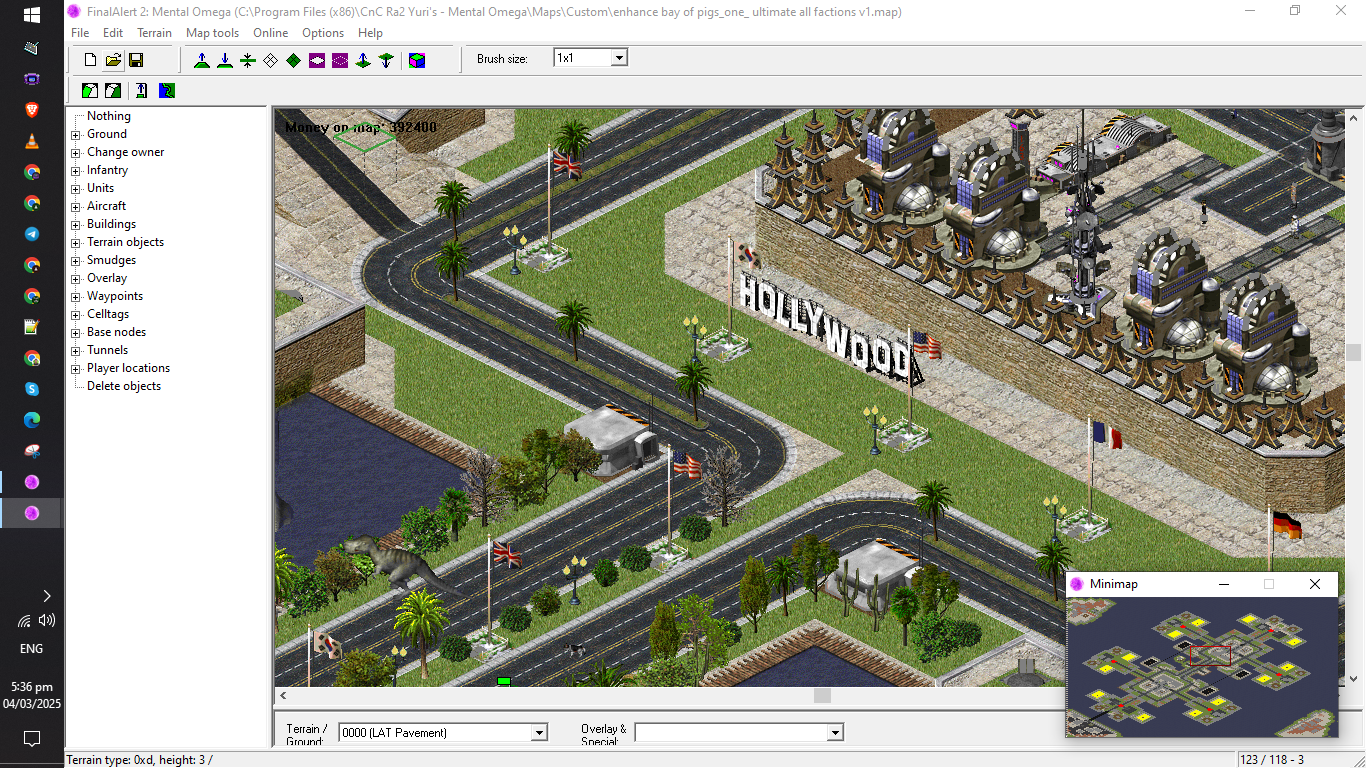1366x768 pixels.
Task: Open the Brush size dropdown
Action: pyautogui.click(x=619, y=58)
